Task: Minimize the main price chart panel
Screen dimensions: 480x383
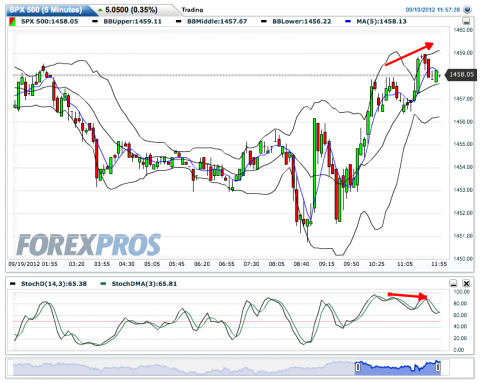Action: 467,22
